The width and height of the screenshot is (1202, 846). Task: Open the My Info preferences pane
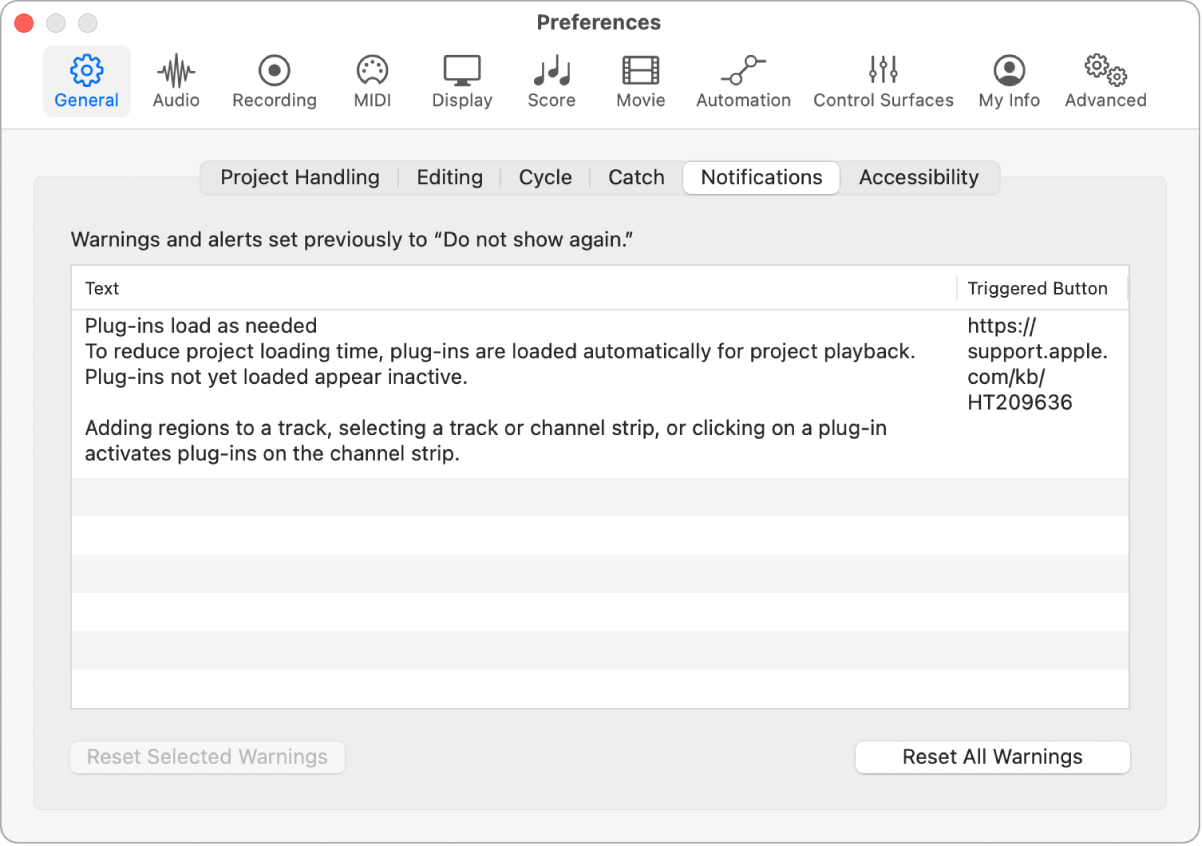(x=1009, y=82)
